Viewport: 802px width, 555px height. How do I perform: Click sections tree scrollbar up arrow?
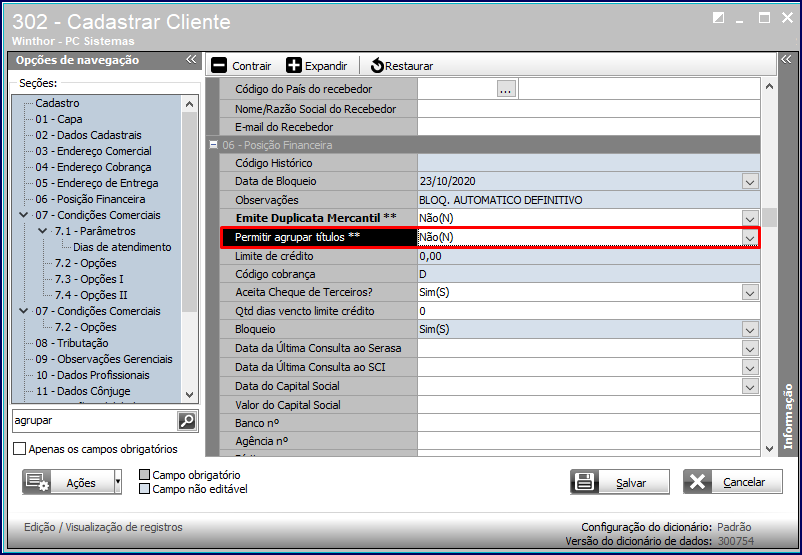(189, 104)
